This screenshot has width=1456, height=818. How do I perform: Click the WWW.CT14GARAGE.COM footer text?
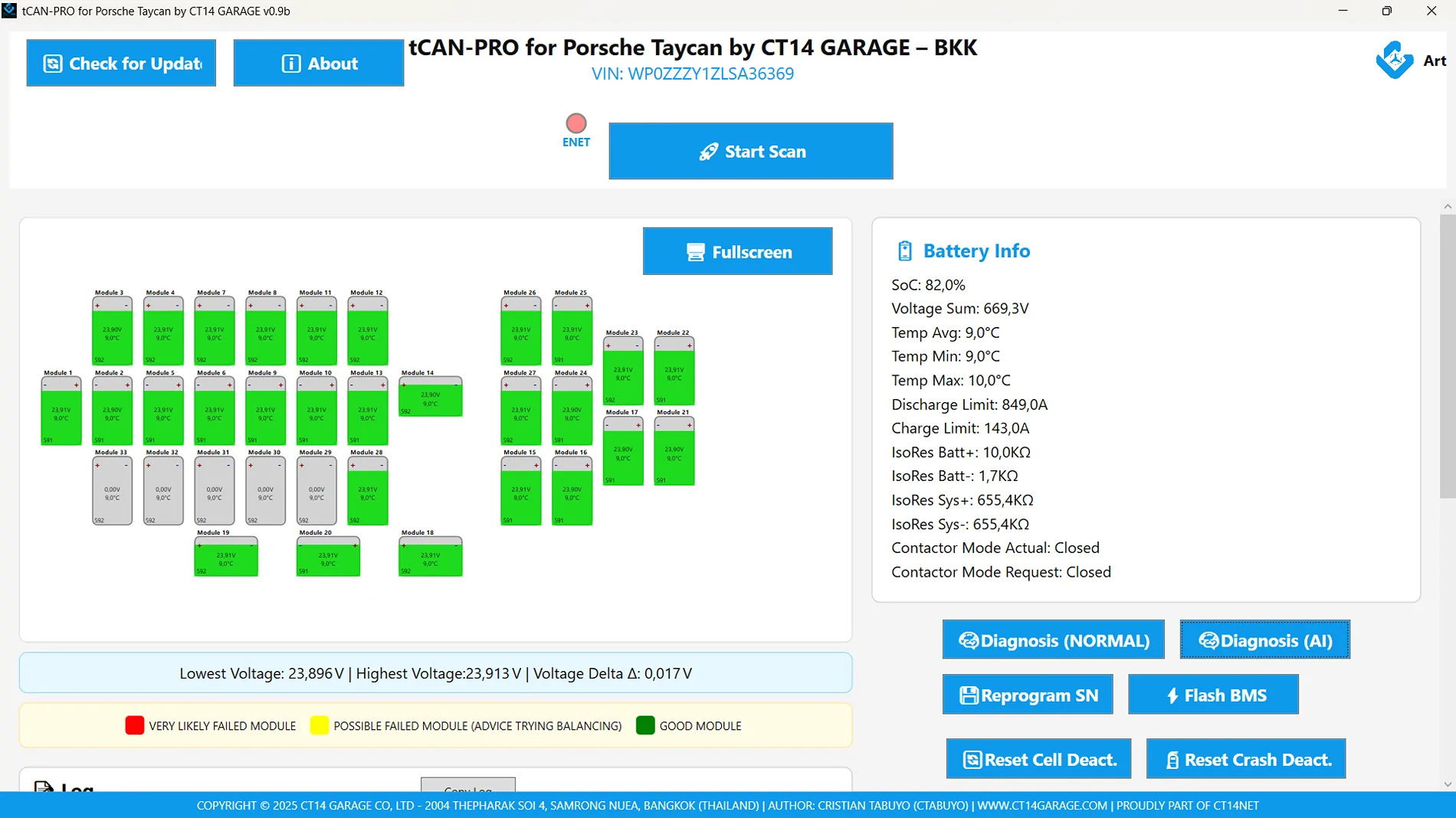1042,805
